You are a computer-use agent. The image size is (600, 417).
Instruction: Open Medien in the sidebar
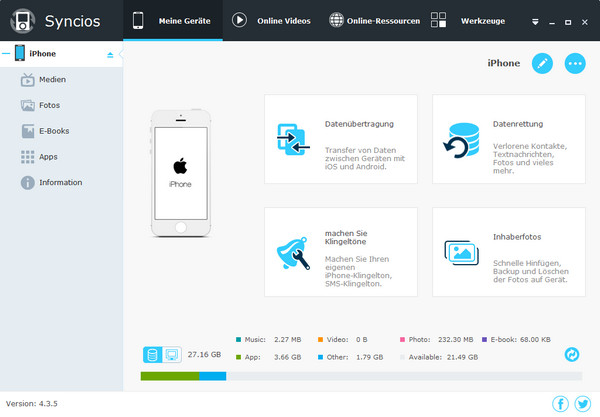[61, 80]
